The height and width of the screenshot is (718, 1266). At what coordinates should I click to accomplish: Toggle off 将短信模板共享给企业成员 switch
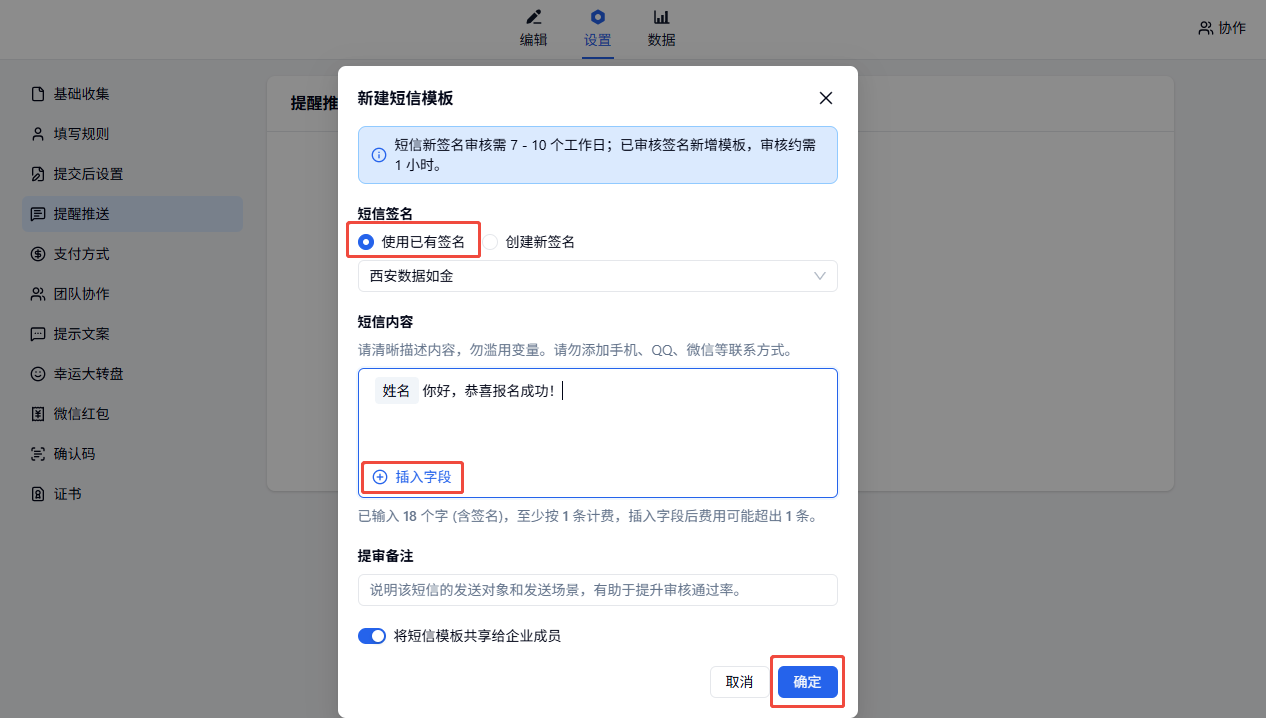click(x=372, y=636)
